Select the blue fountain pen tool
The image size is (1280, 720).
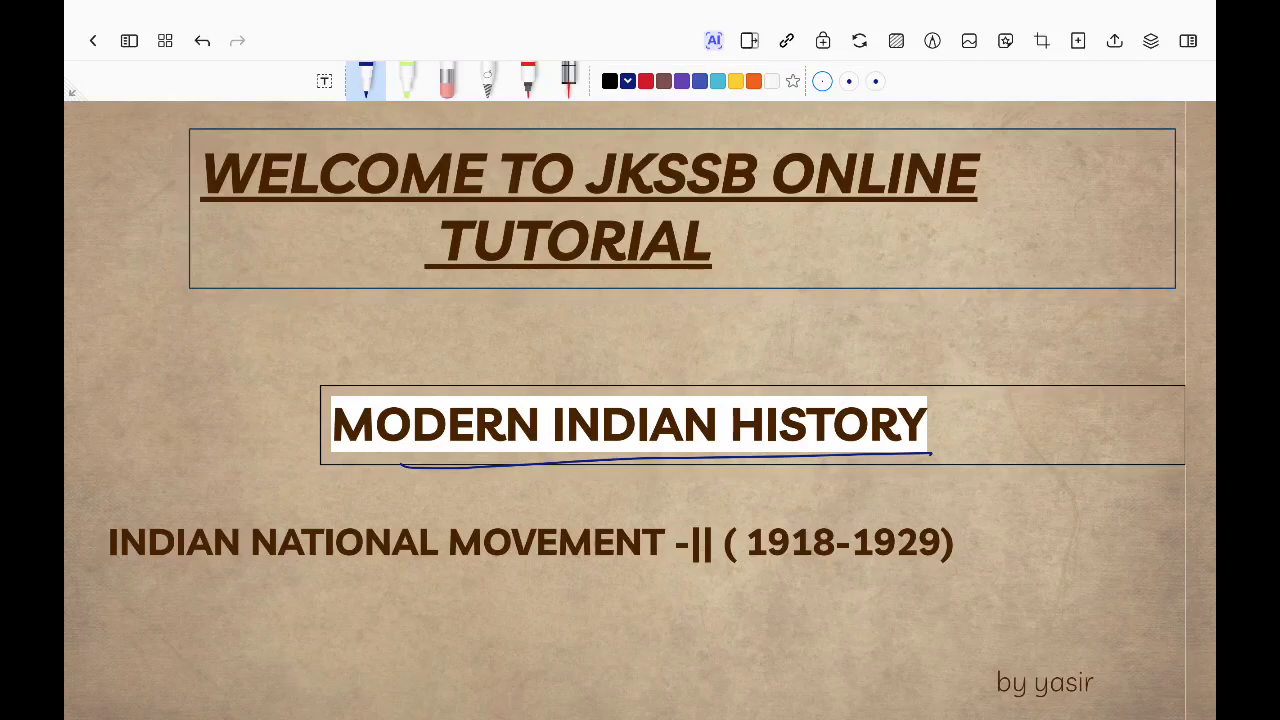(x=366, y=80)
